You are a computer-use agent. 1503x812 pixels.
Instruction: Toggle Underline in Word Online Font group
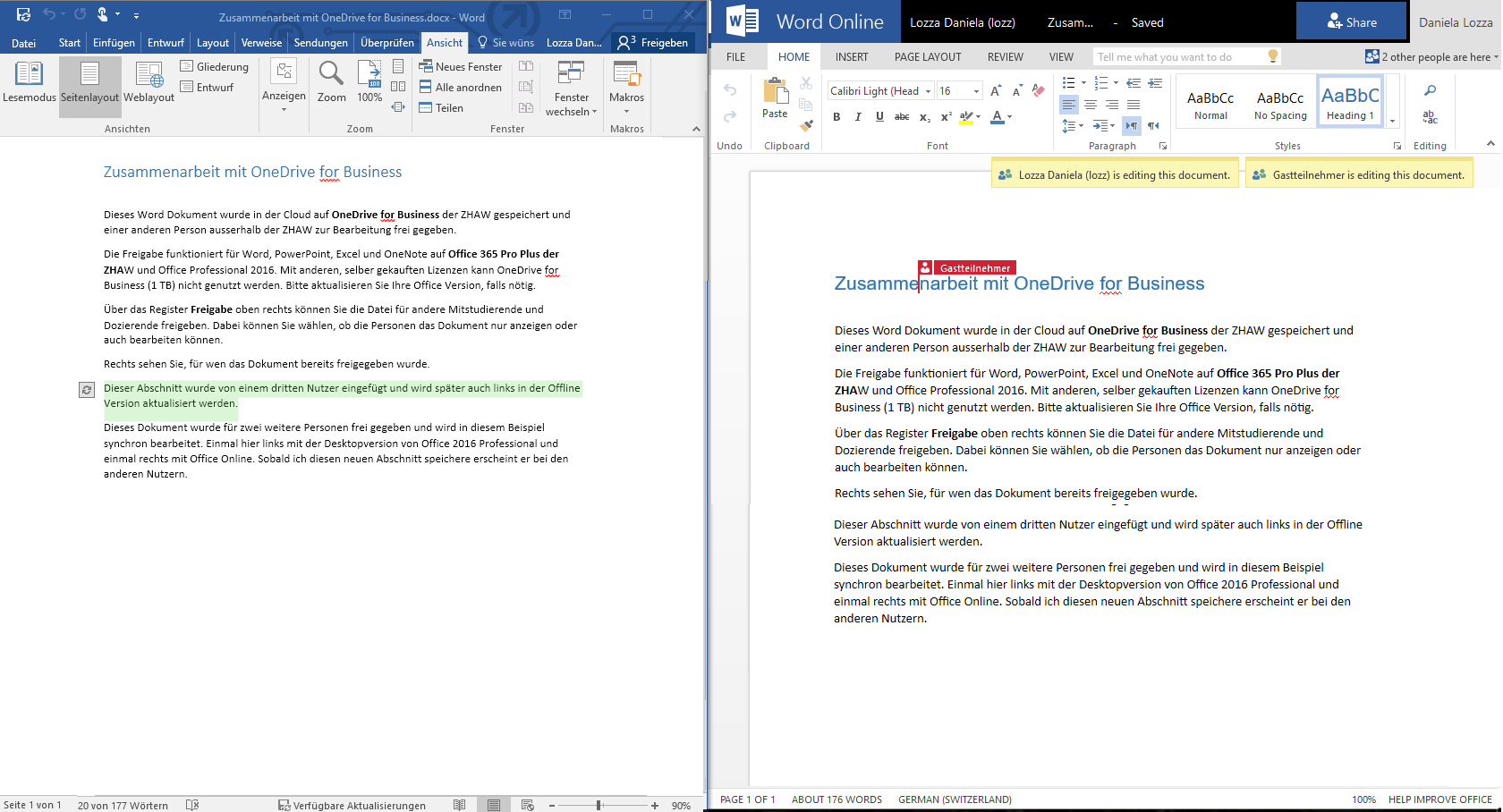879,116
